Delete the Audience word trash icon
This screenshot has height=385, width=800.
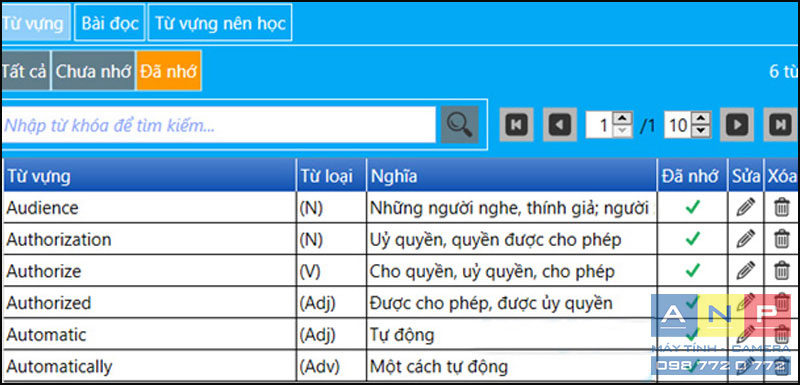[782, 207]
